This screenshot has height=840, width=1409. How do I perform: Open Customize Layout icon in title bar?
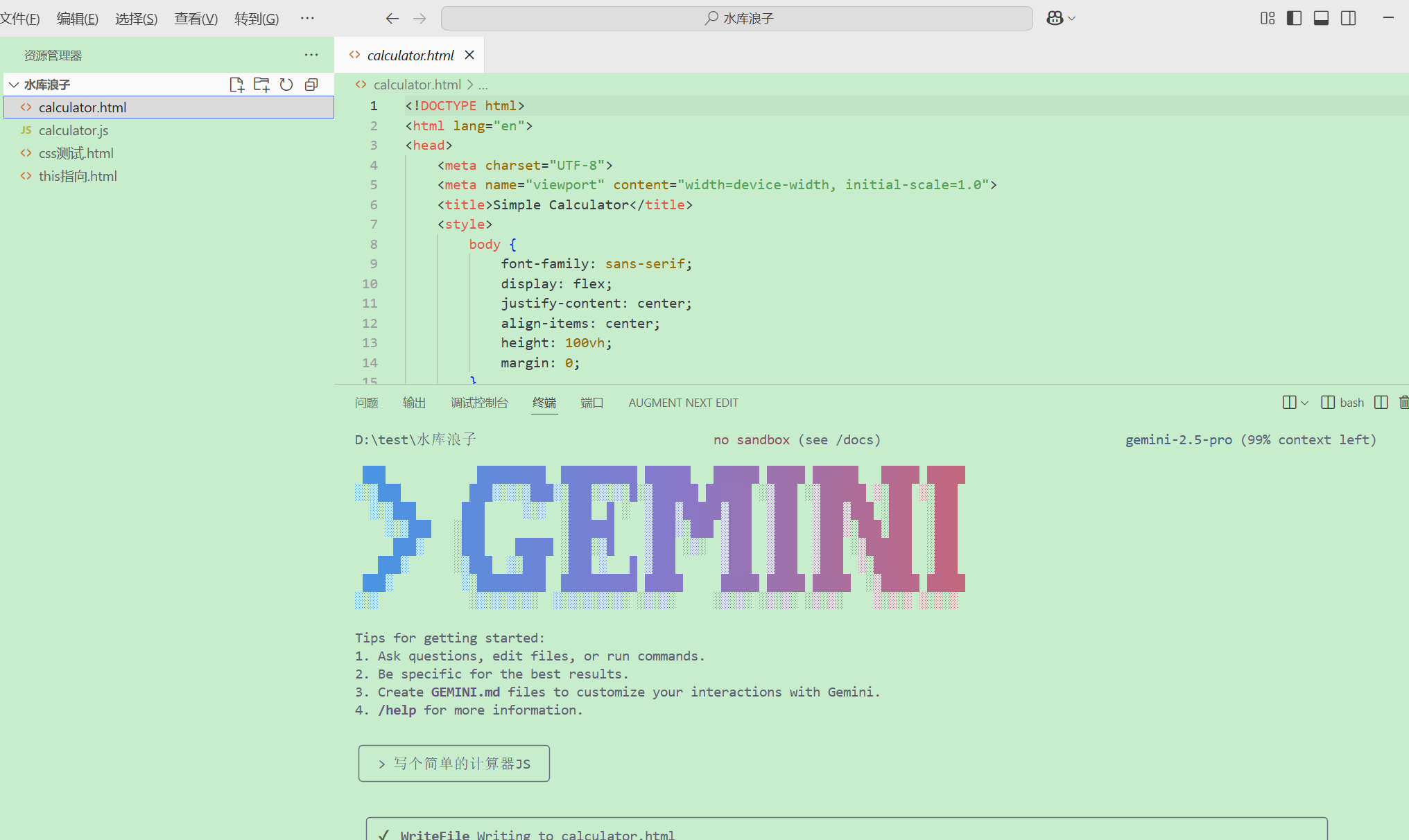[x=1267, y=19]
